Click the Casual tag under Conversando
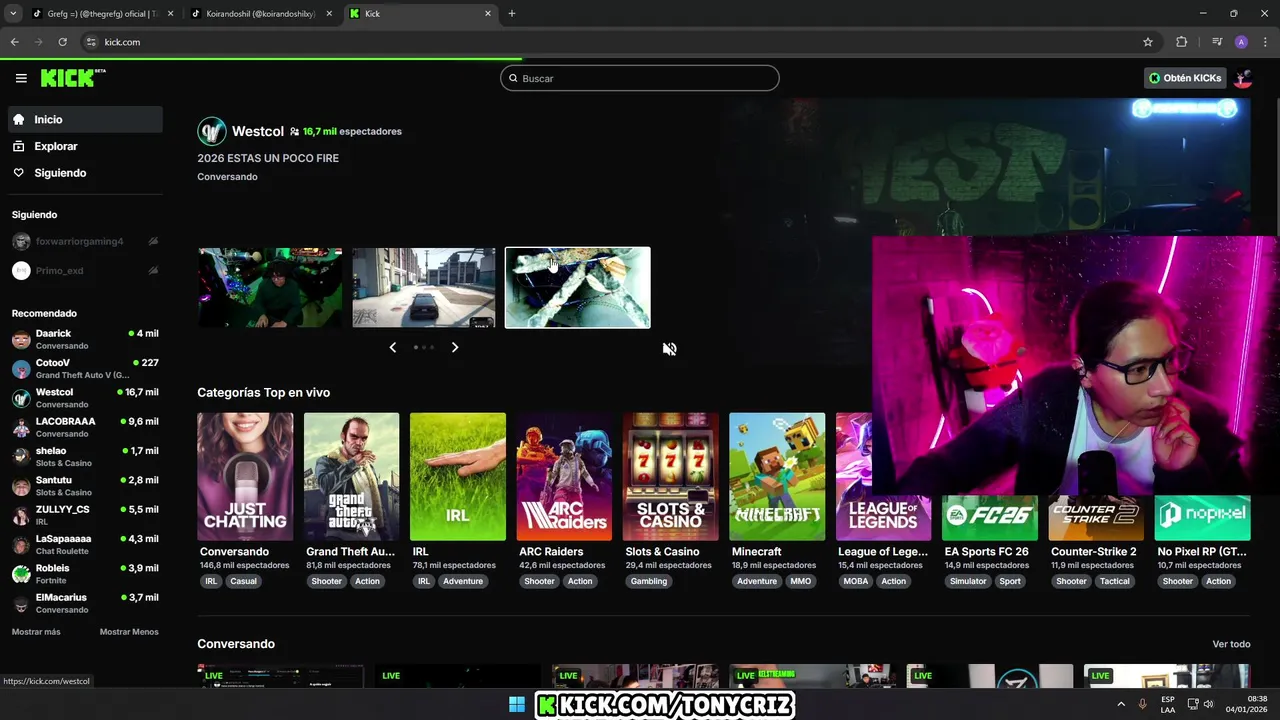Screen dimensions: 1280x720 pyautogui.click(x=244, y=581)
